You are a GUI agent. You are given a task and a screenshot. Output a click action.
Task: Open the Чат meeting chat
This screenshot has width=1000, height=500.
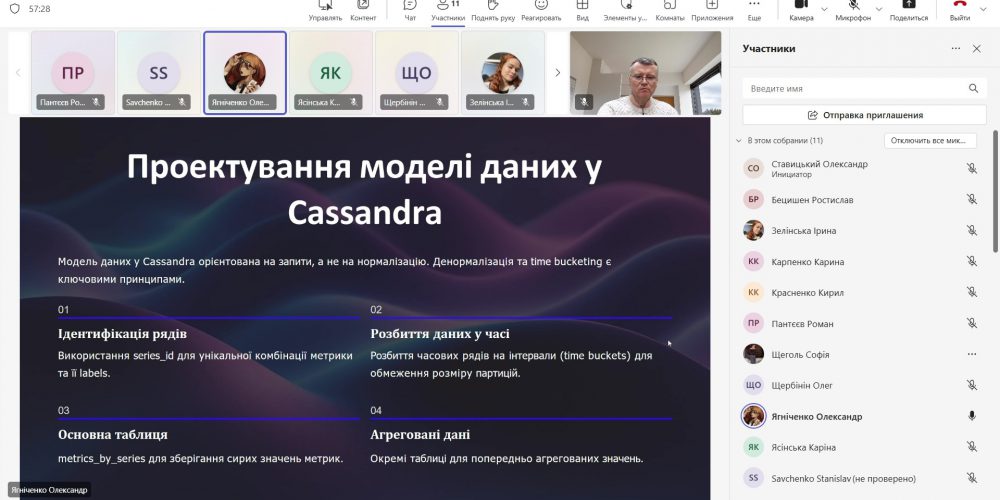[x=410, y=11]
